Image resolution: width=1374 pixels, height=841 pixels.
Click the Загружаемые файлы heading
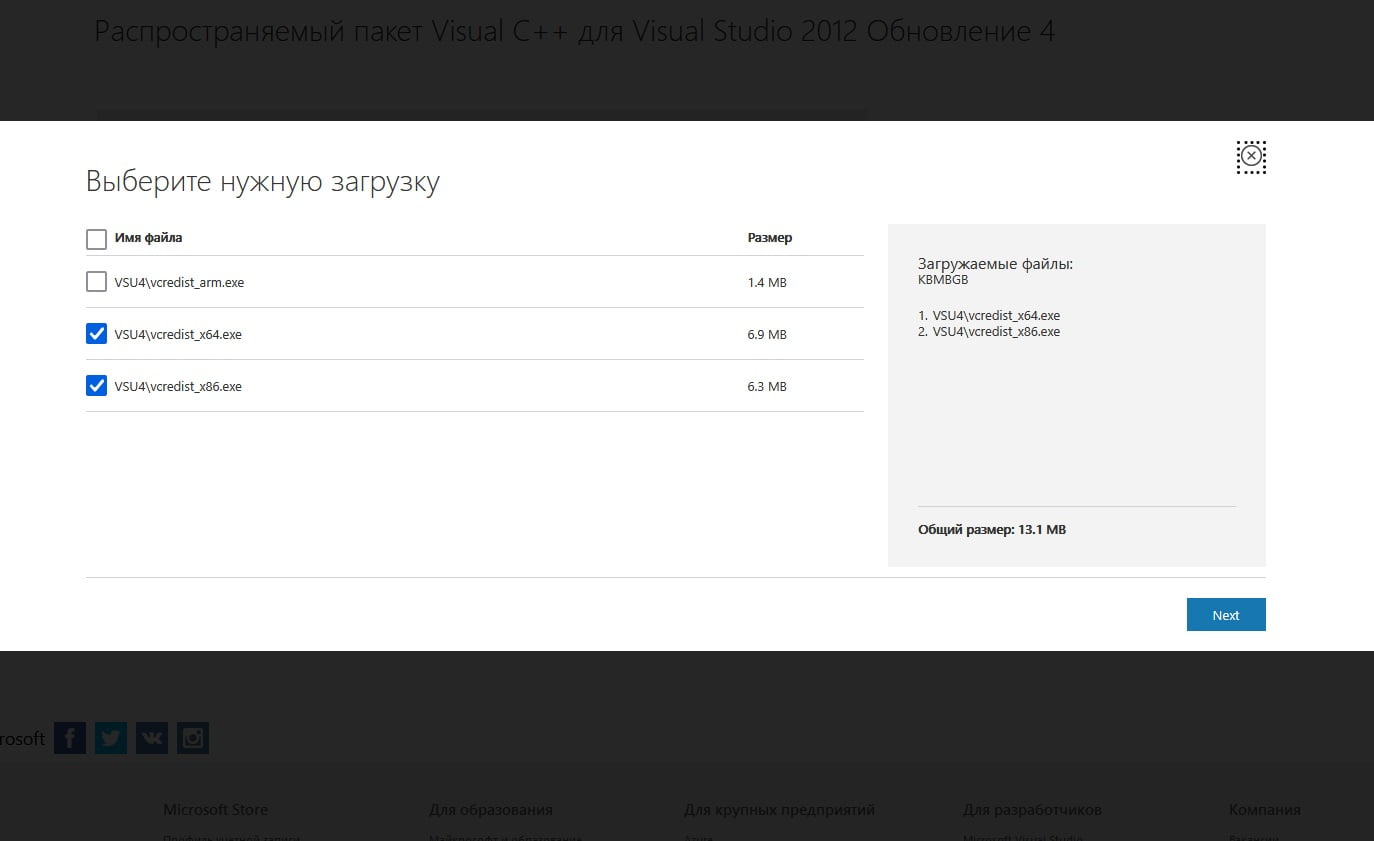click(995, 265)
